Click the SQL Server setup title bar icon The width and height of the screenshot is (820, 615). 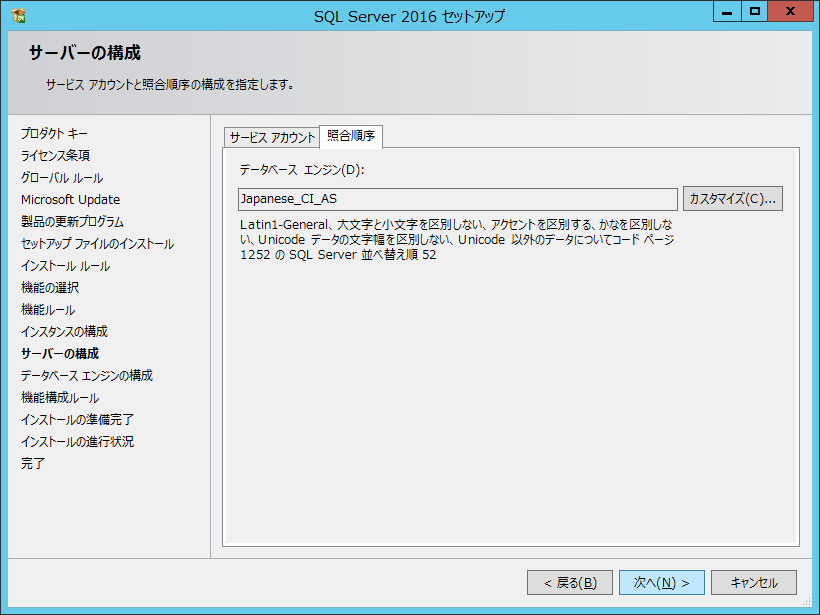18,16
